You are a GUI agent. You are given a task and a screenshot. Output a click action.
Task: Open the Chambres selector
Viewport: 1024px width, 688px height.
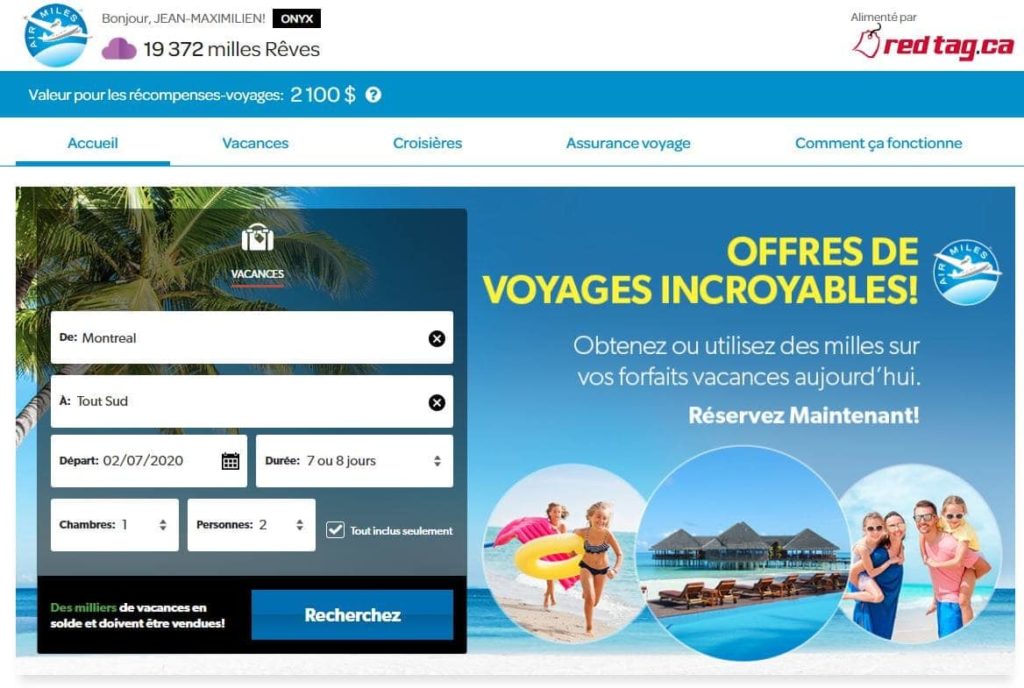[x=114, y=525]
